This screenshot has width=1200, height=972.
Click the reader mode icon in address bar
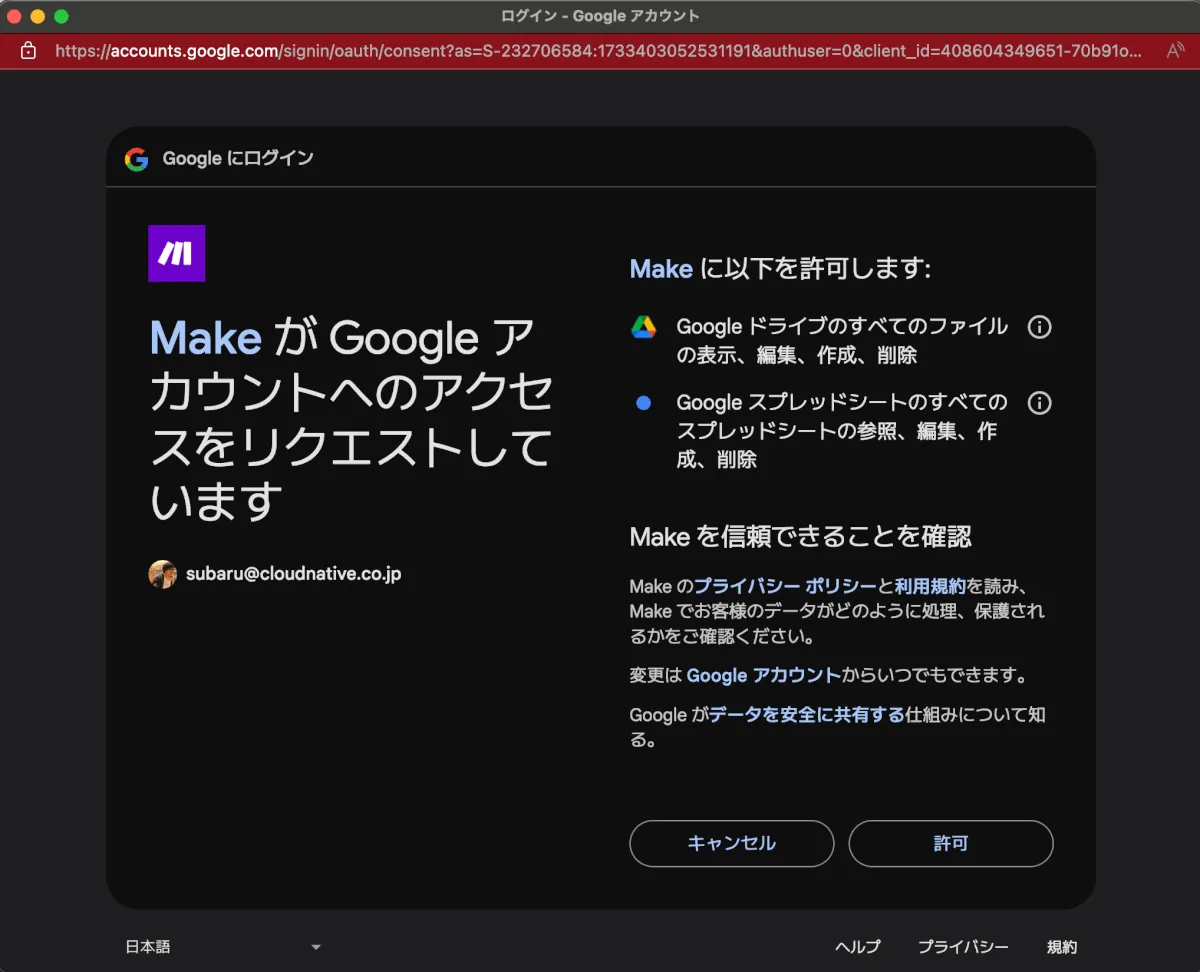[1175, 50]
